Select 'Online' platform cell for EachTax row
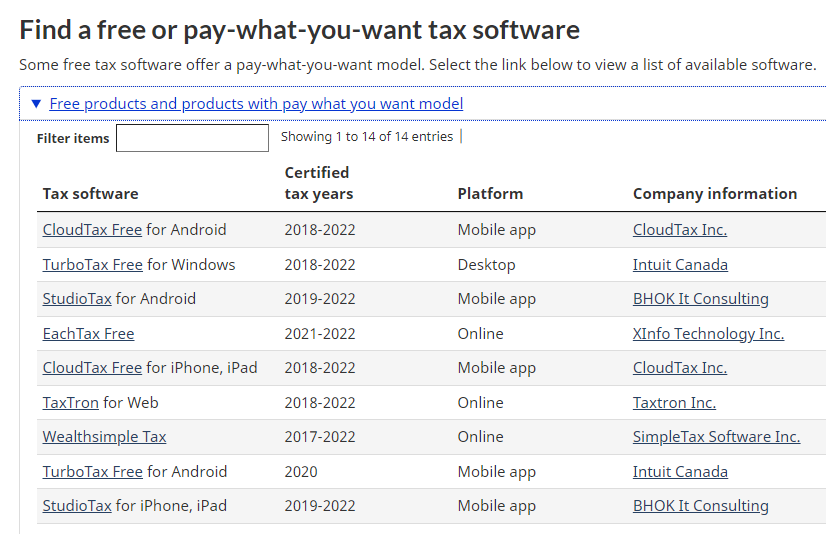The width and height of the screenshot is (826, 534). click(x=480, y=333)
